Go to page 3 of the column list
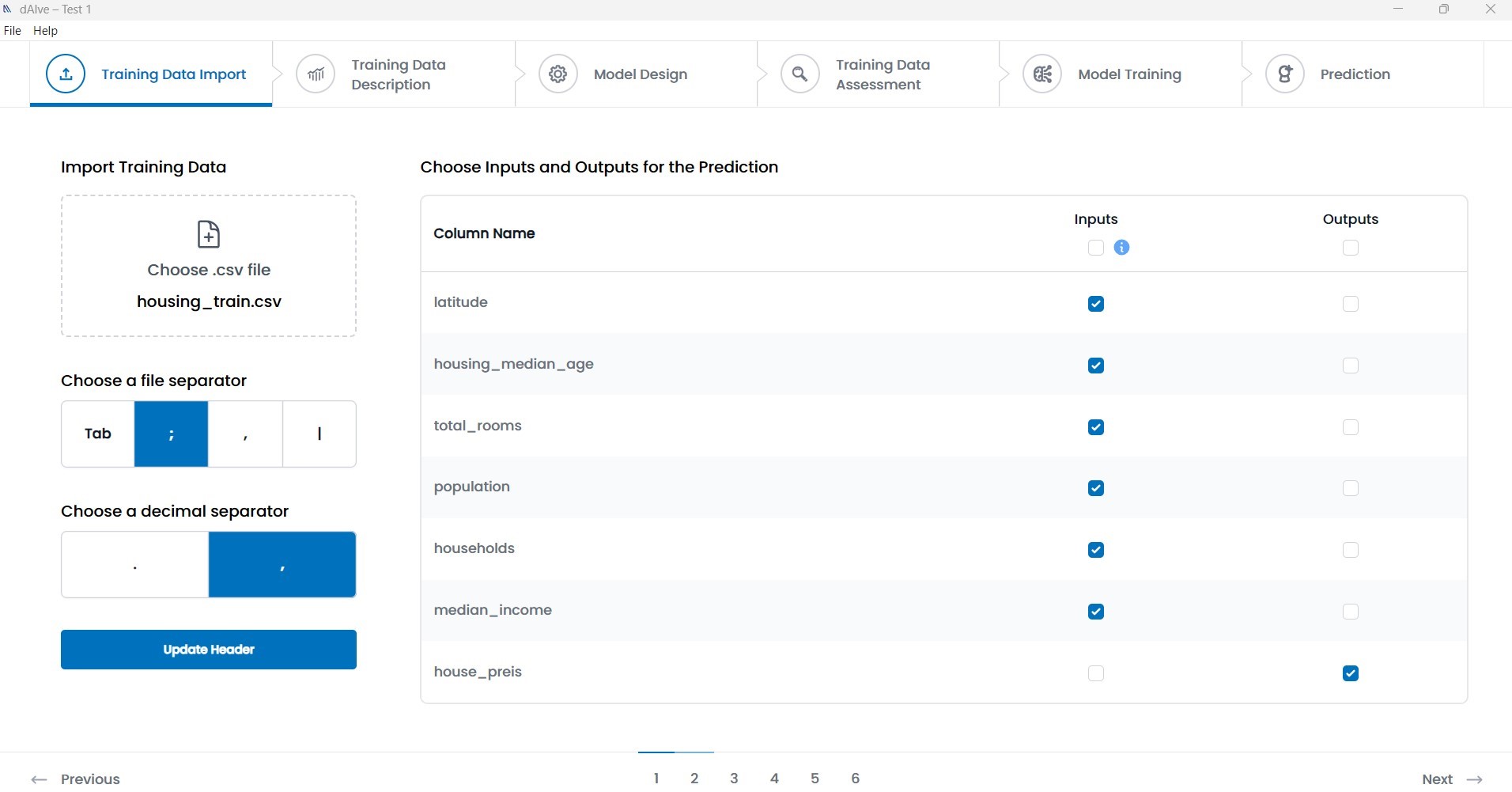The image size is (1512, 792). [734, 778]
